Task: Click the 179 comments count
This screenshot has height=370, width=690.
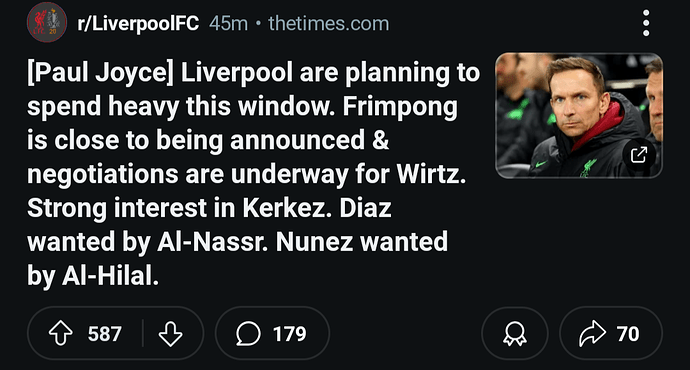Action: pos(290,334)
